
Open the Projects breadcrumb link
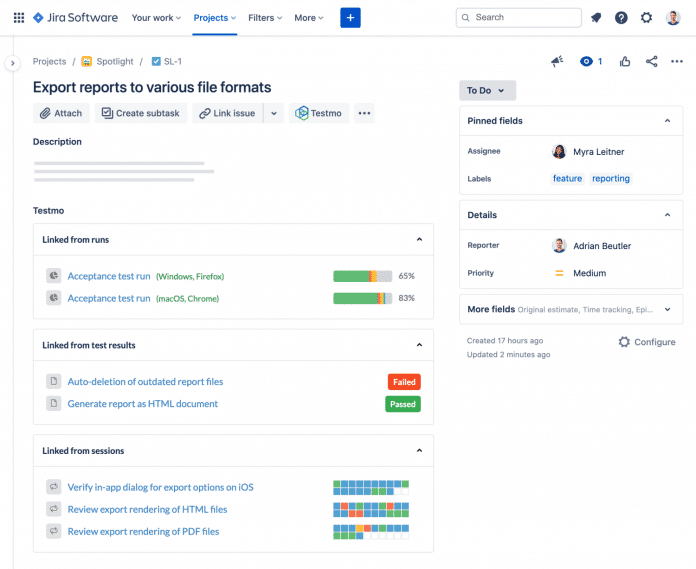click(49, 61)
